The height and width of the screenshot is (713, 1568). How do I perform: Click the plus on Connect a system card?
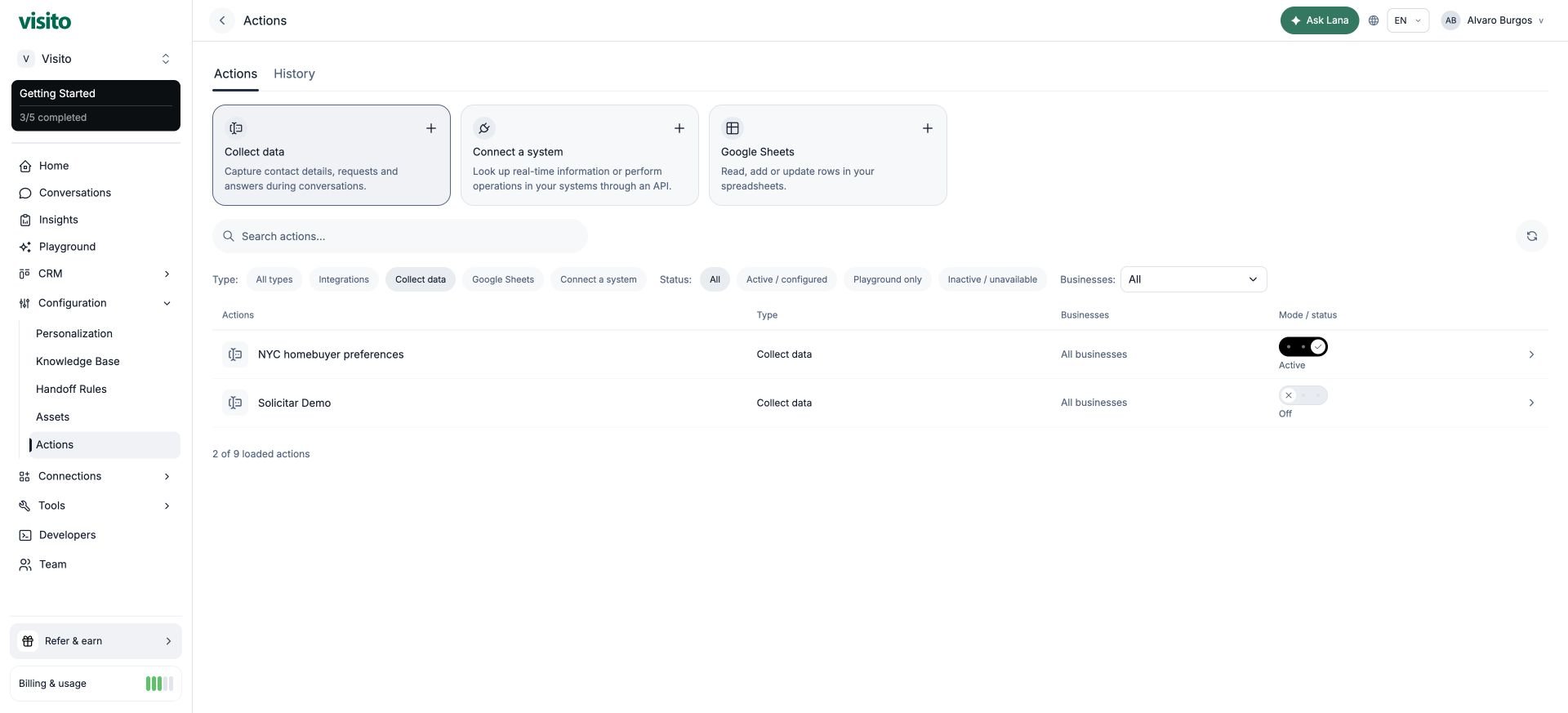click(679, 128)
